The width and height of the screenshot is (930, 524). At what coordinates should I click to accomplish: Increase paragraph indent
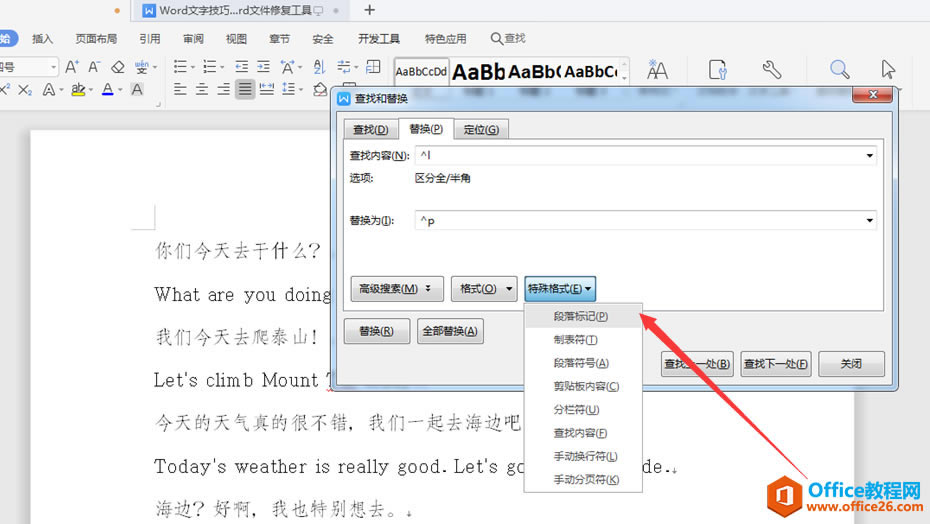click(263, 66)
